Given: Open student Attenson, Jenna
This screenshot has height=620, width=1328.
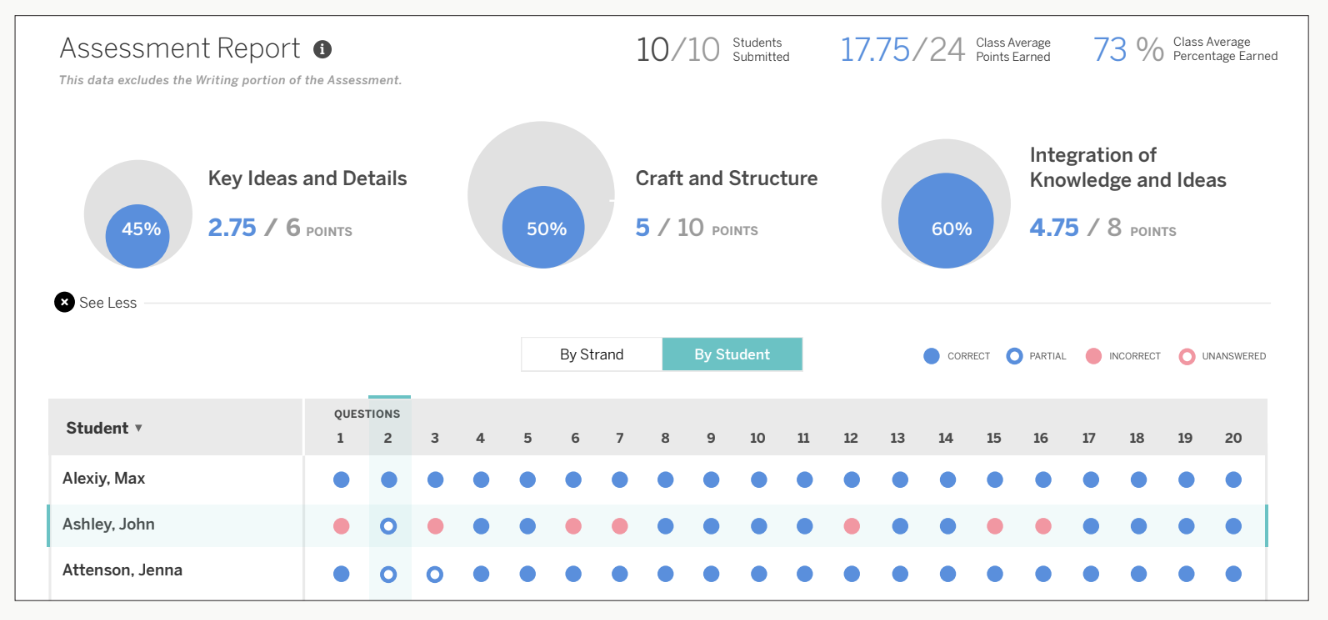Looking at the screenshot, I should tap(122, 570).
